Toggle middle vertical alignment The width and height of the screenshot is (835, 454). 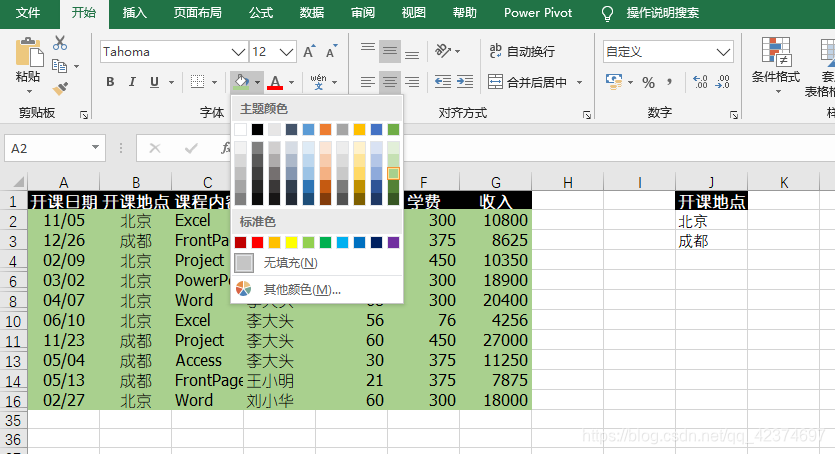coord(390,51)
